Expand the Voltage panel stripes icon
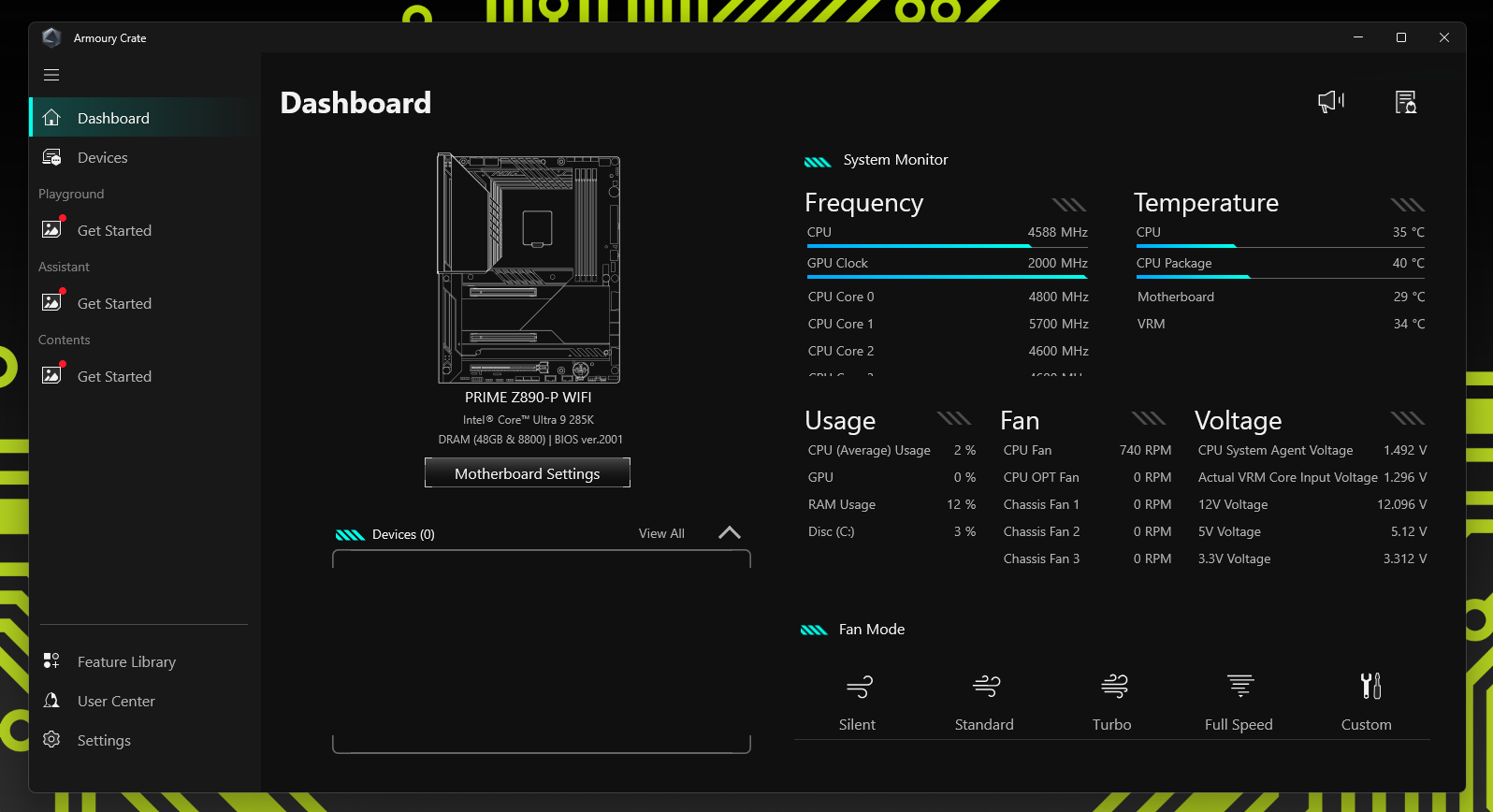 1407,418
